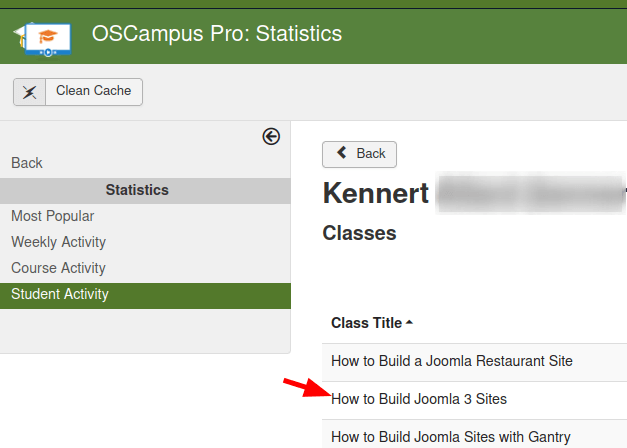Click the OSCampus Pro logo icon
The width and height of the screenshot is (627, 448).
point(43,40)
